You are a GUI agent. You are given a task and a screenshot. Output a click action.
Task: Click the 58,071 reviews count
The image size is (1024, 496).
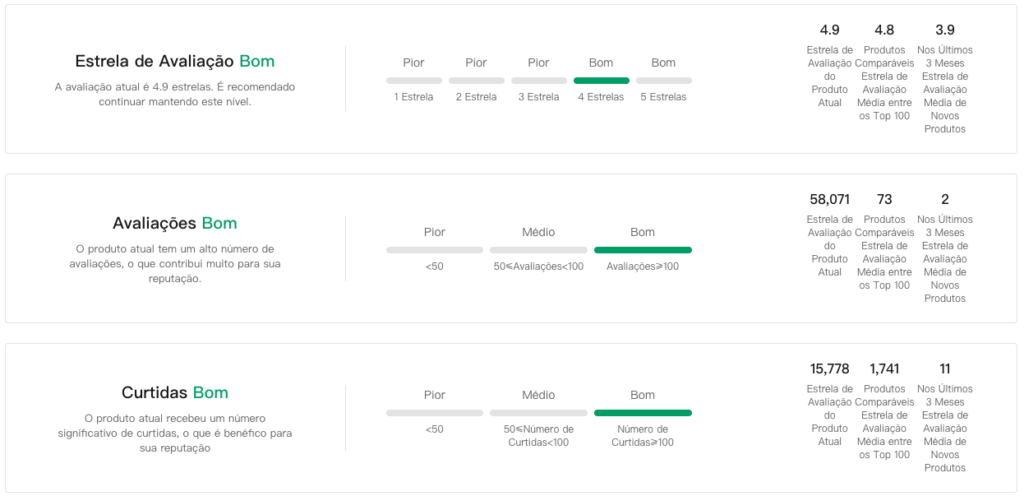click(829, 199)
